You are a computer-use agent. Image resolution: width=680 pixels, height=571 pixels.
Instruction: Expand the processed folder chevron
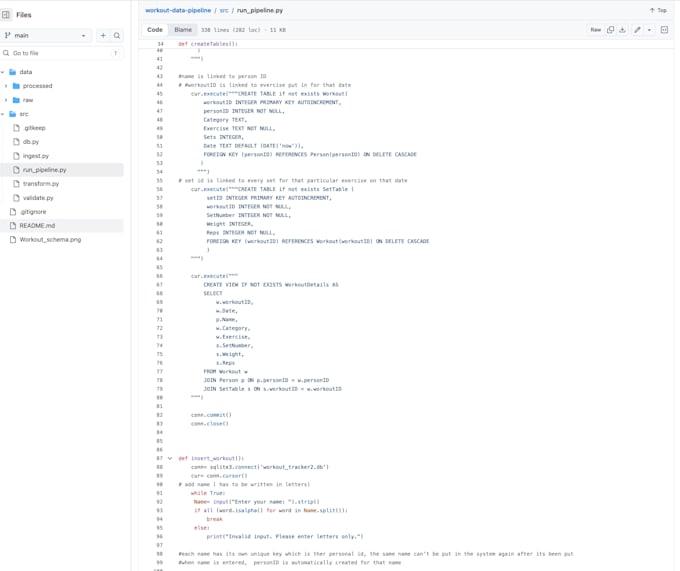coord(6,86)
